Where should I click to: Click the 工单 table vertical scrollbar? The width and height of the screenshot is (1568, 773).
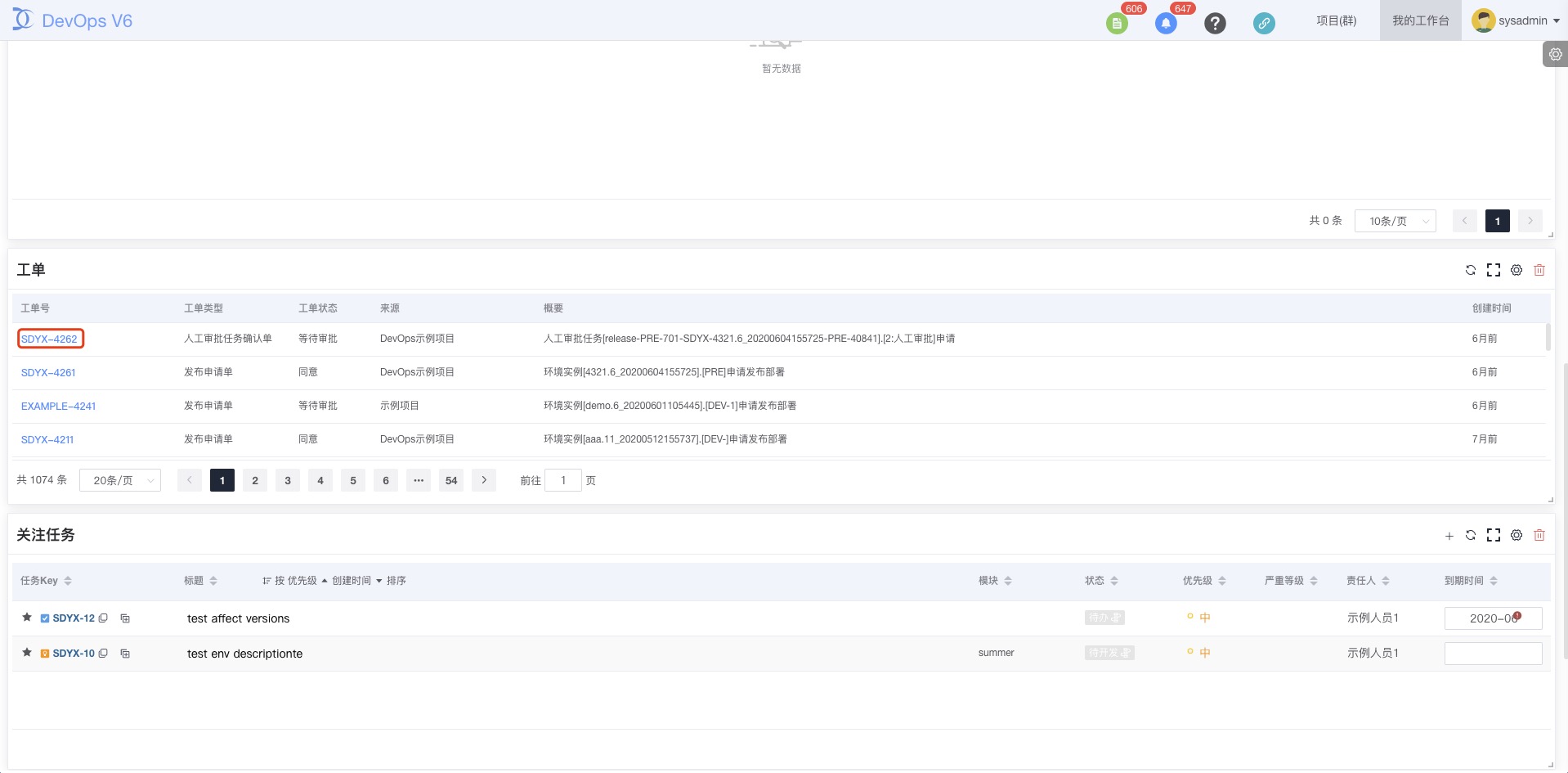(x=1548, y=337)
